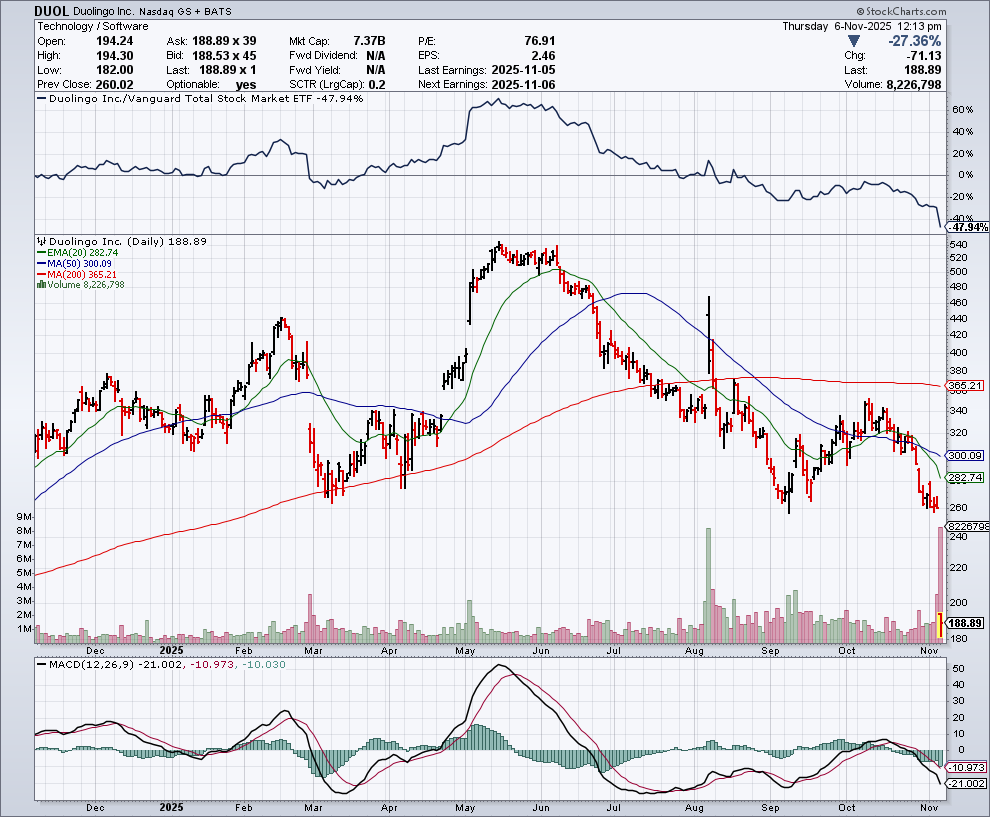The height and width of the screenshot is (817, 990).
Task: Click the red MA(200) legend line marker
Action: click(40, 274)
